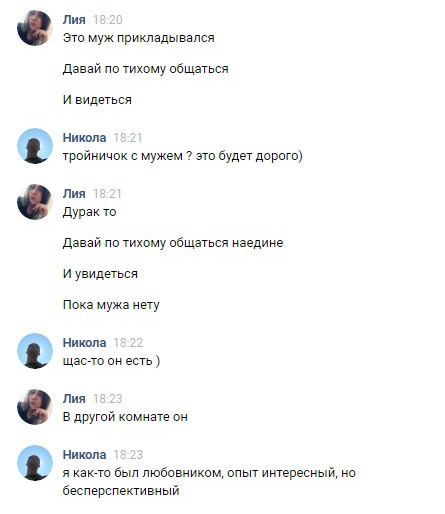Click the sender name Лия at 18:20
445x514 pixels.
(x=74, y=20)
